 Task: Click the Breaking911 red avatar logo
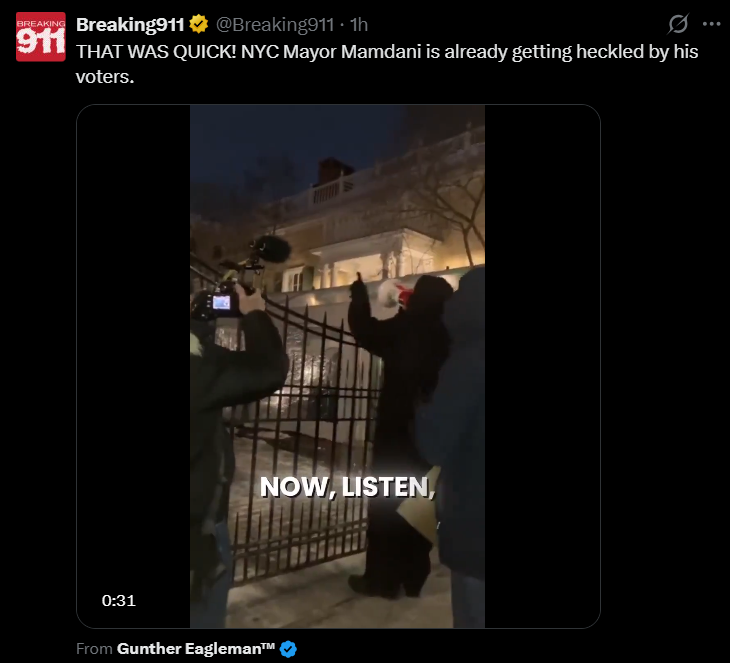pyautogui.click(x=41, y=37)
